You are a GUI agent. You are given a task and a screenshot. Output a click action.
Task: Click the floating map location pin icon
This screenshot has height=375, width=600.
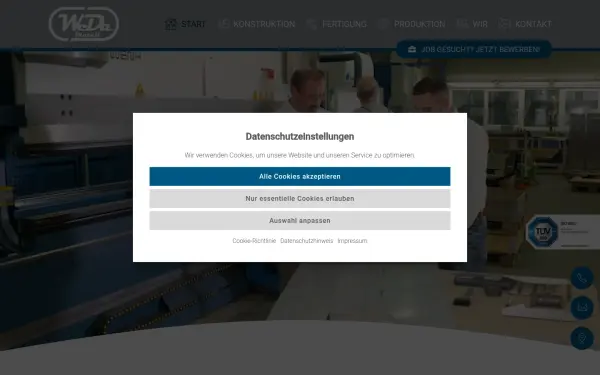pos(582,338)
